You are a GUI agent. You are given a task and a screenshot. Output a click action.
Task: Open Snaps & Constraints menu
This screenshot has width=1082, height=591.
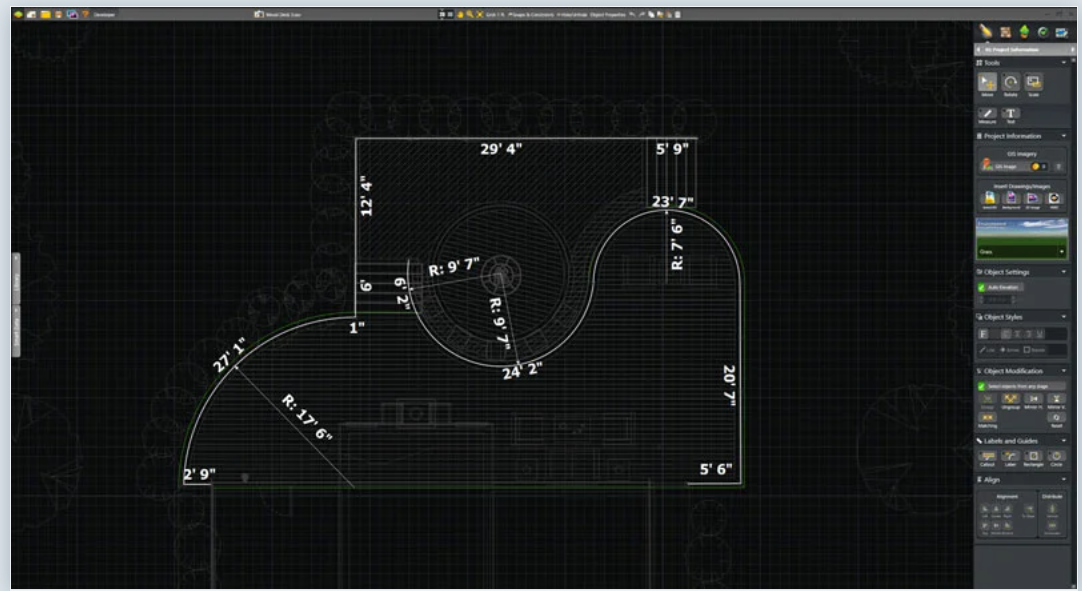point(531,14)
